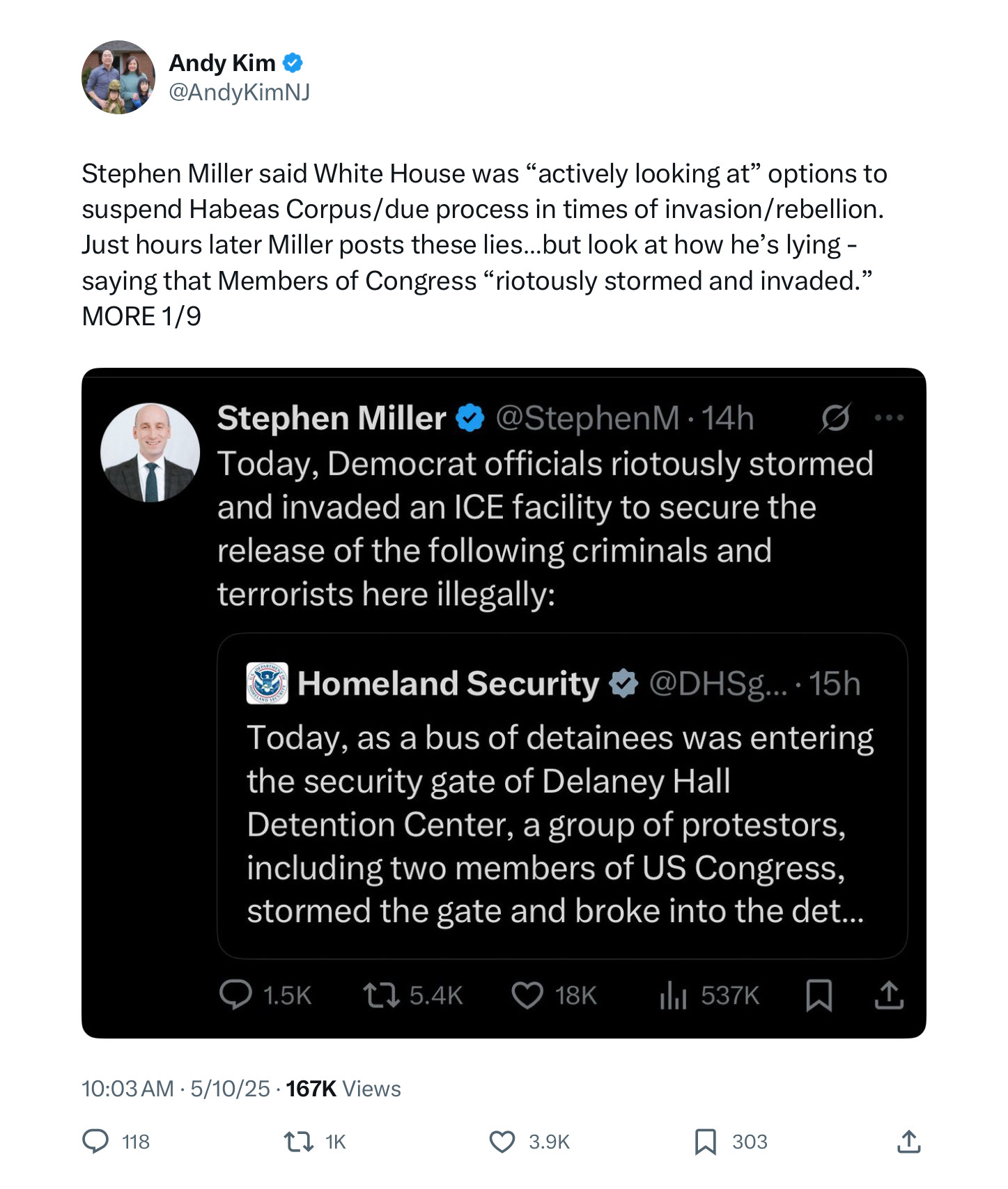Open the share icon on Andy Kim's tweet
The image size is (1008, 1189).
tap(908, 1141)
